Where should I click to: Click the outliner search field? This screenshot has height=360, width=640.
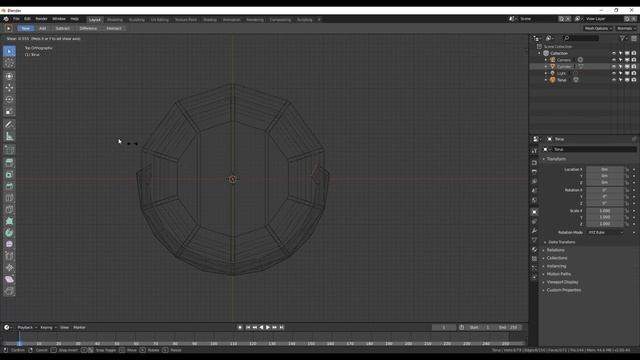coord(581,38)
